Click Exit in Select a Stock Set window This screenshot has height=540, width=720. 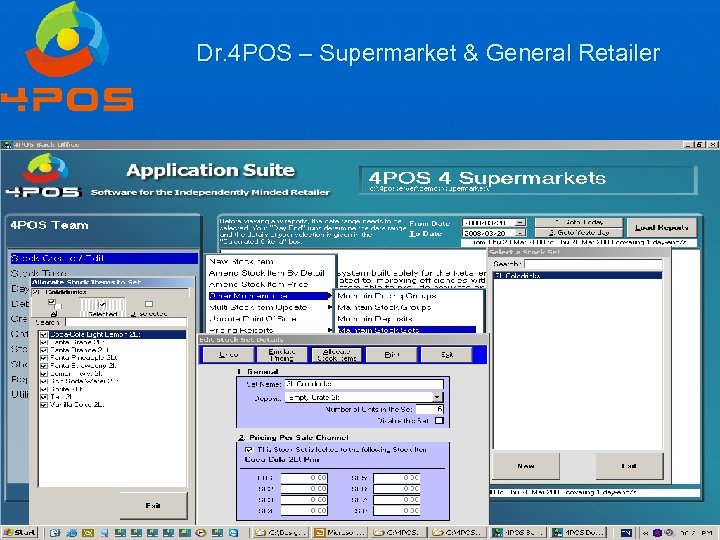point(629,466)
